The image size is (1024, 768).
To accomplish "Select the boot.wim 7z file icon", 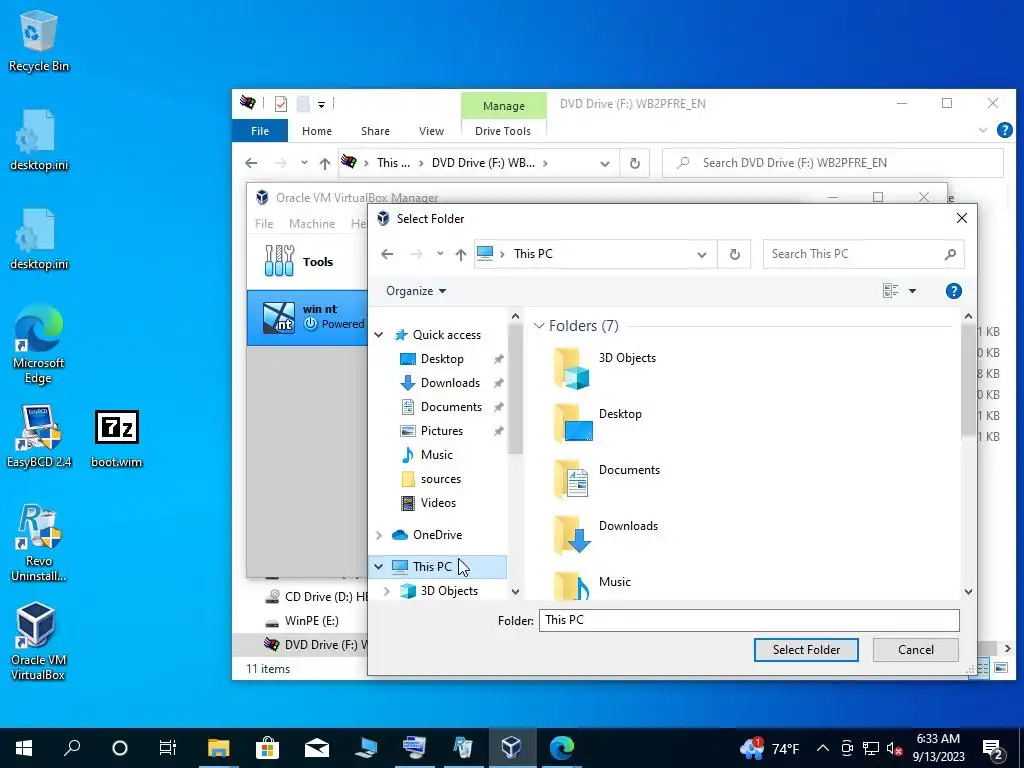I will (116, 438).
